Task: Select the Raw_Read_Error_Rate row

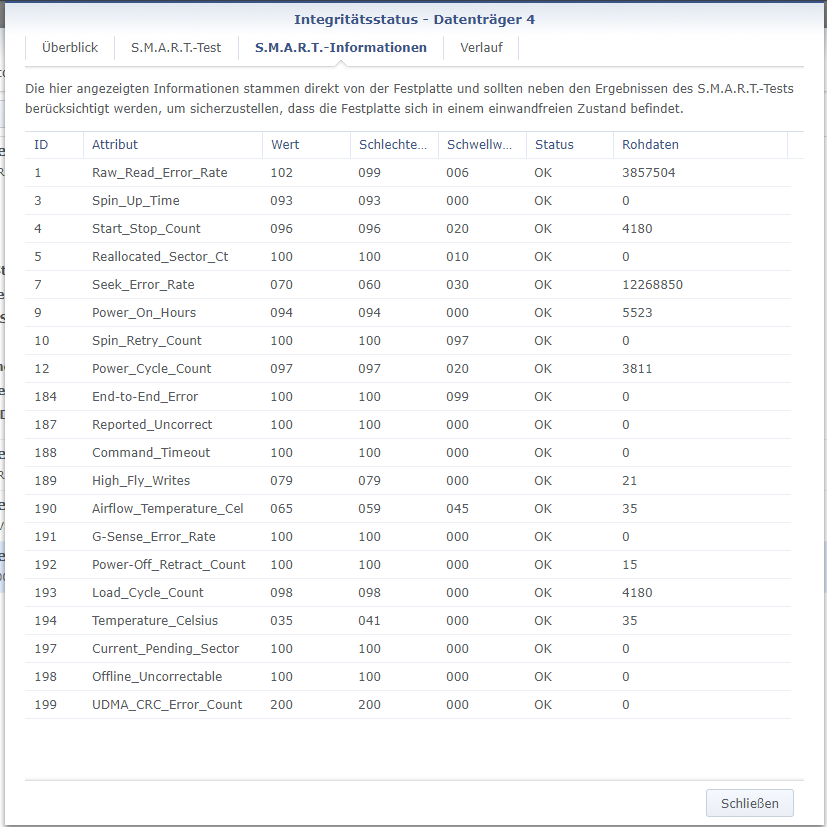Action: coord(408,172)
